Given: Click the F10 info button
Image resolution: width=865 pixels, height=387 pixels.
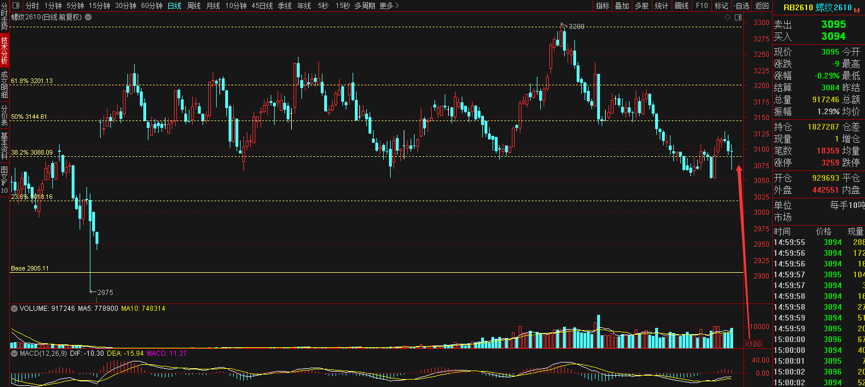Looking at the screenshot, I should point(701,6).
